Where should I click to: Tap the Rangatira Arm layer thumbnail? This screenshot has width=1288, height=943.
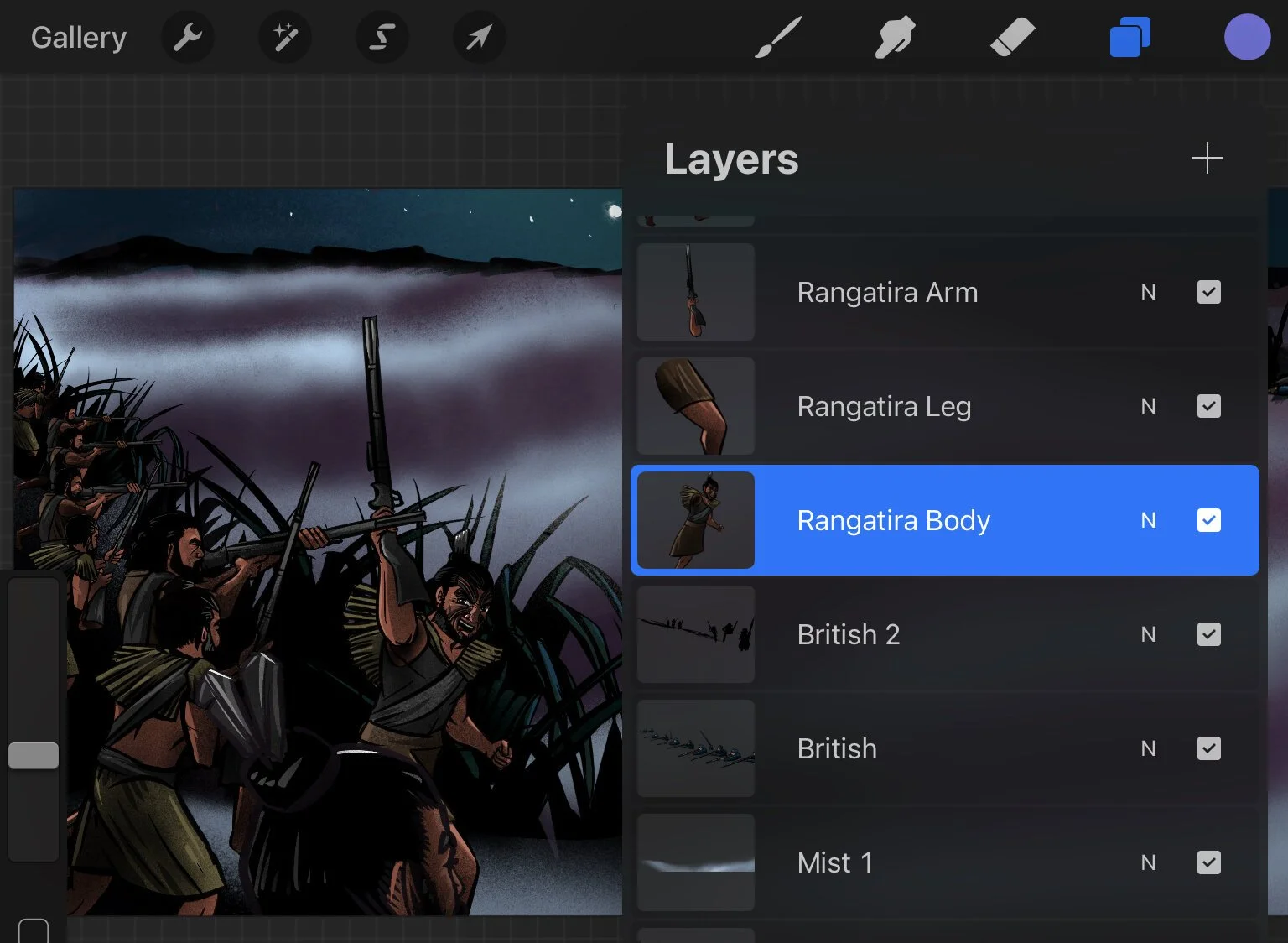tap(696, 292)
